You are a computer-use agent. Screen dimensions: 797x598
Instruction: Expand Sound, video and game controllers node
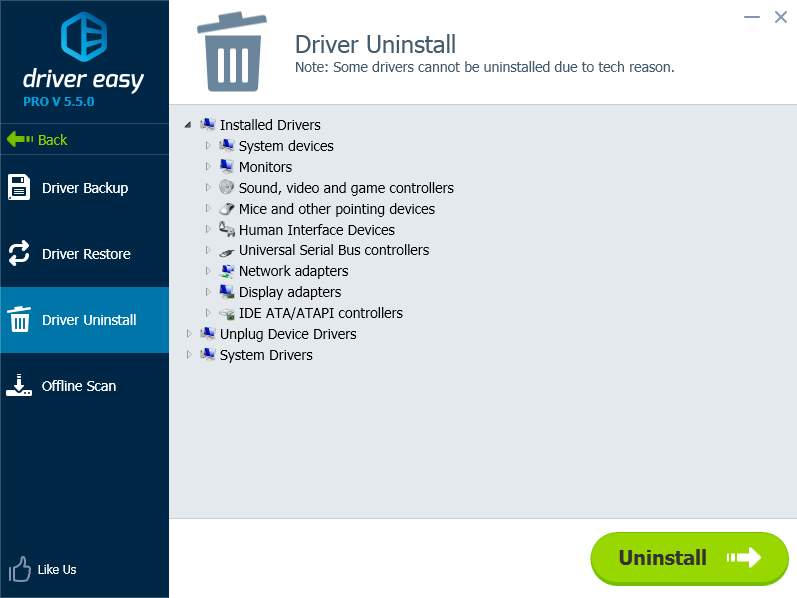[x=208, y=187]
